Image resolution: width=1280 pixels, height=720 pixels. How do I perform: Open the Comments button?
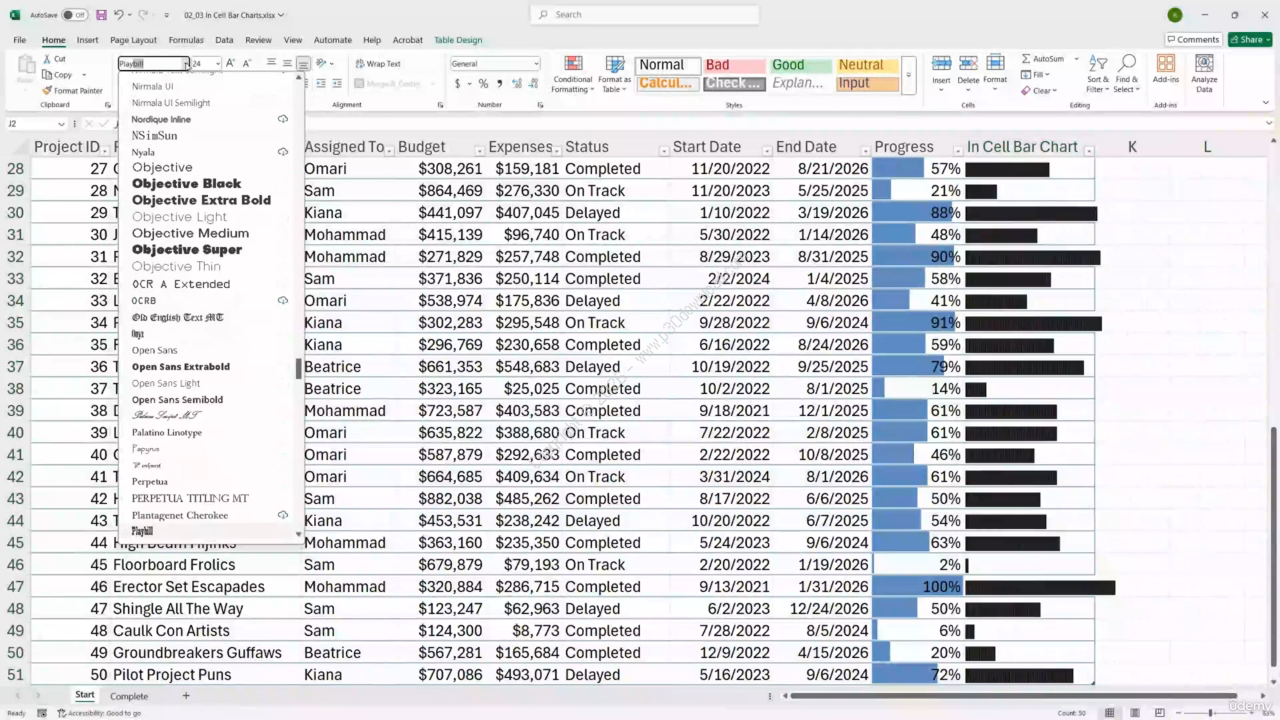[x=1192, y=40]
